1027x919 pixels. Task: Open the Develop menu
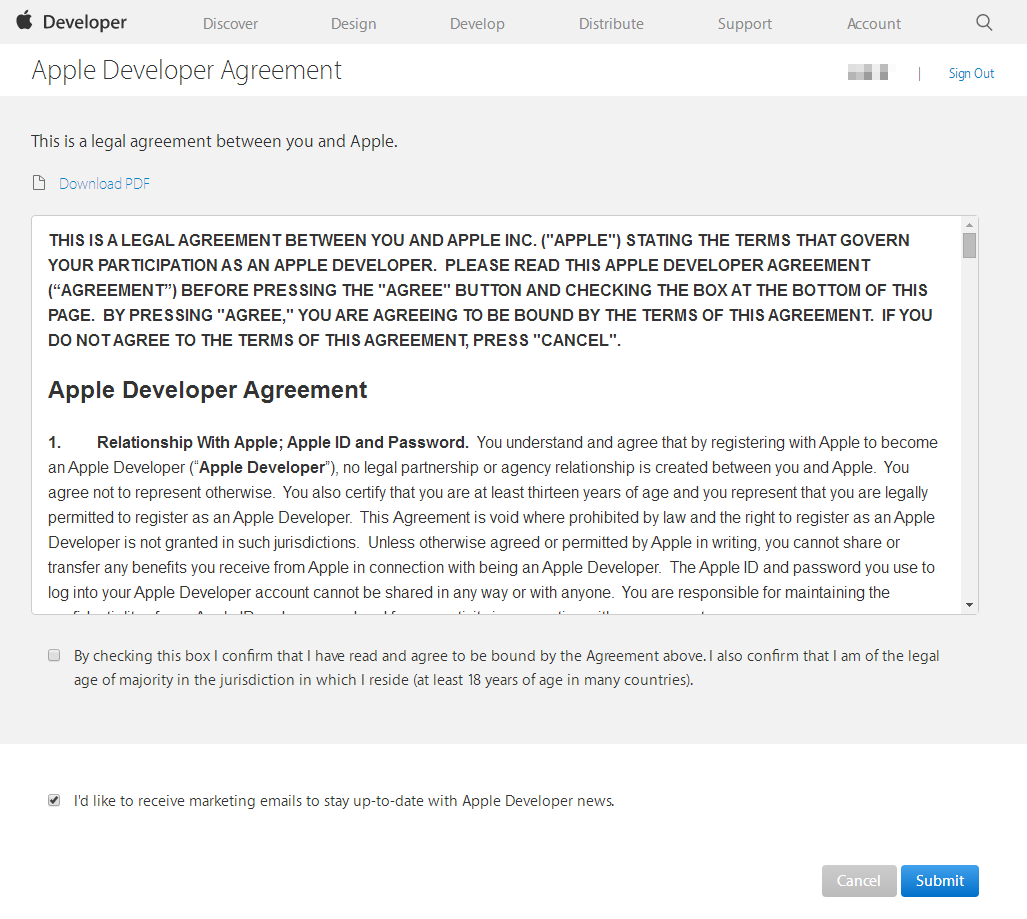(x=477, y=22)
